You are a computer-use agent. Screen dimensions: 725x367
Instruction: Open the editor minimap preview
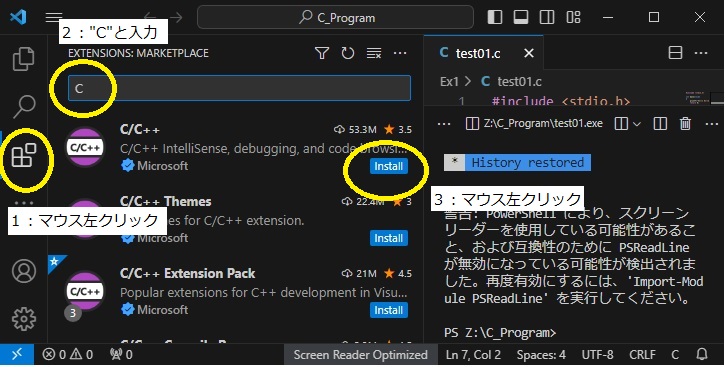point(704,98)
